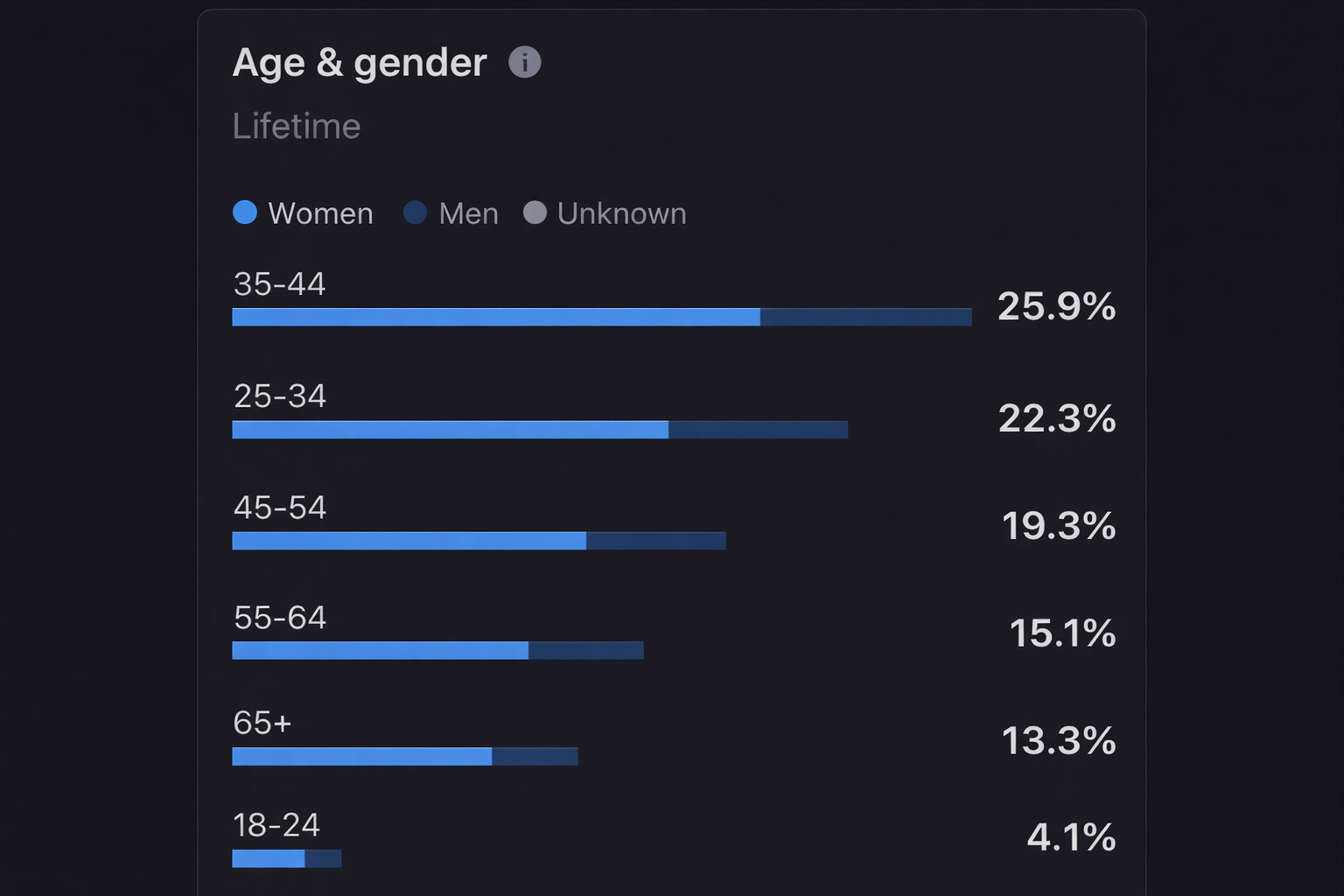Image resolution: width=1344 pixels, height=896 pixels.
Task: Click the Unknown legend color dot
Action: click(x=535, y=212)
